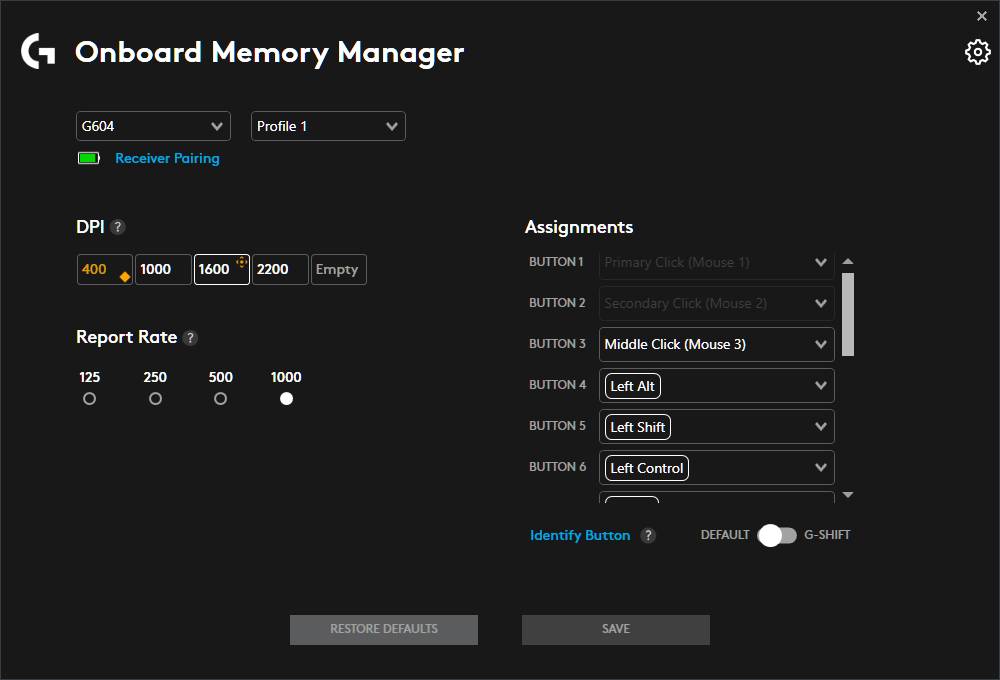Select the 125 report rate radio
This screenshot has width=1000, height=680.
pyautogui.click(x=89, y=399)
